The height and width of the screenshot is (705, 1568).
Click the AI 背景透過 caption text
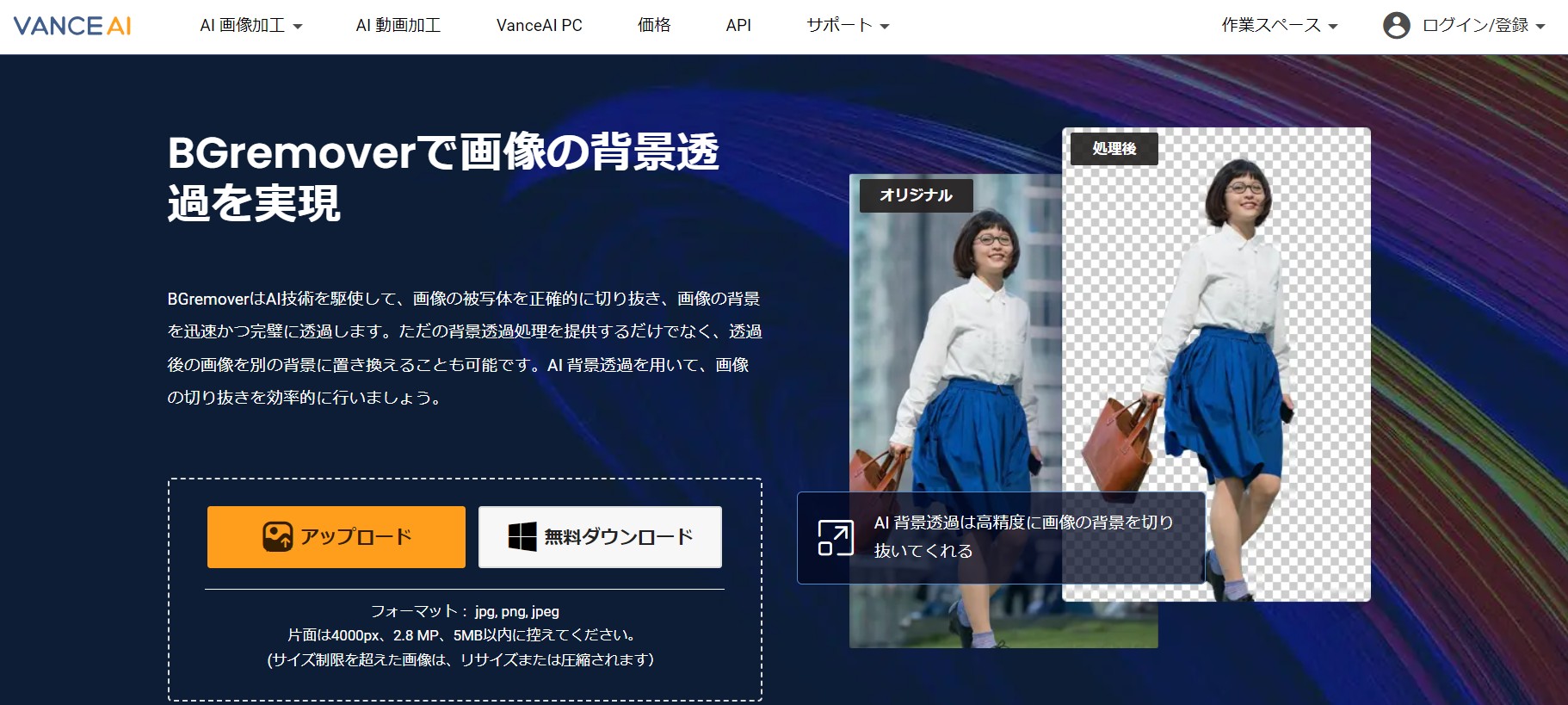(1022, 536)
